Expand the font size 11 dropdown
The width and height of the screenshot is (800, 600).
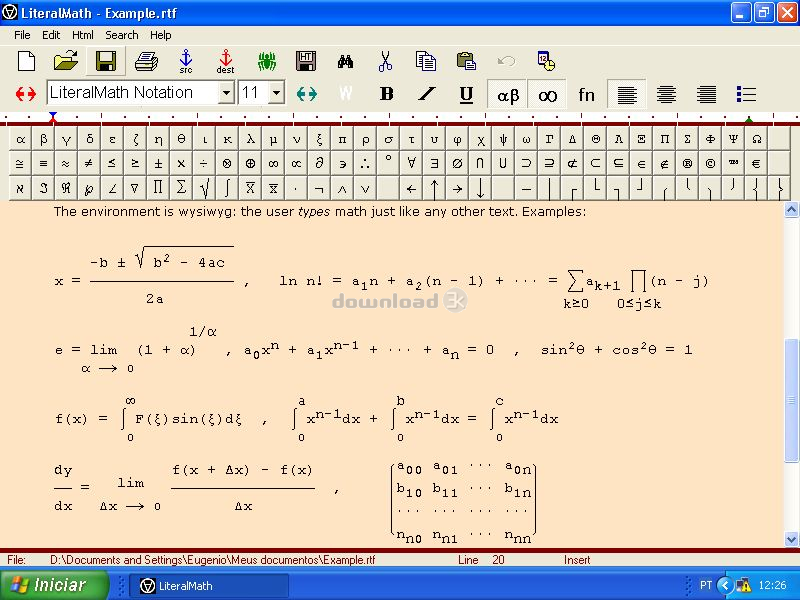(x=276, y=93)
